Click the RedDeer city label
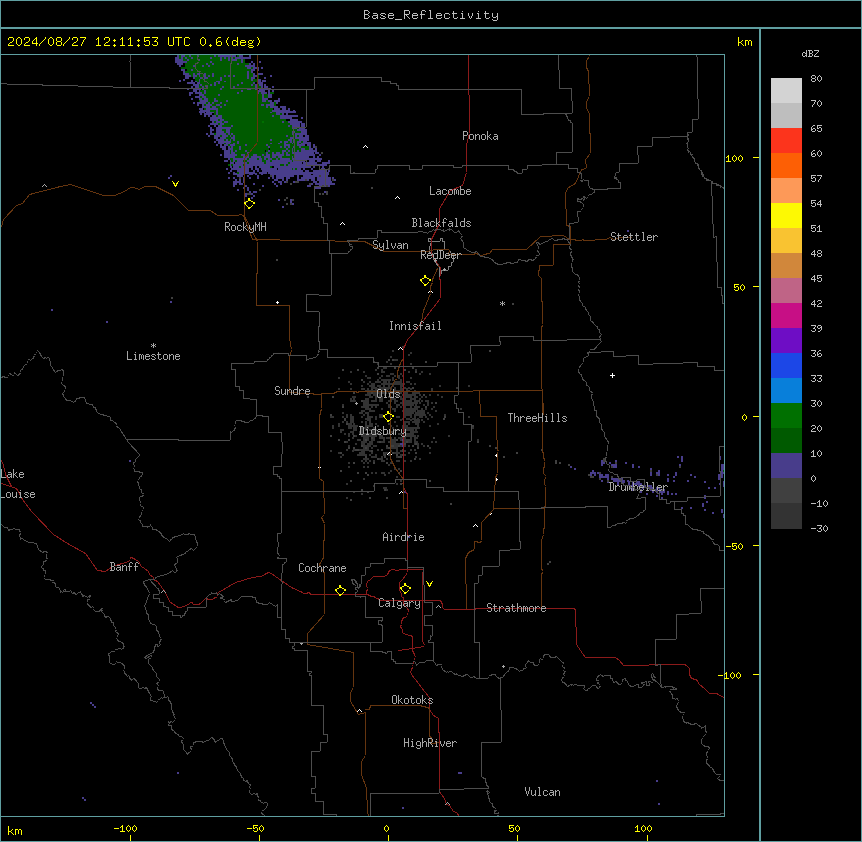862x842 pixels. coord(440,255)
